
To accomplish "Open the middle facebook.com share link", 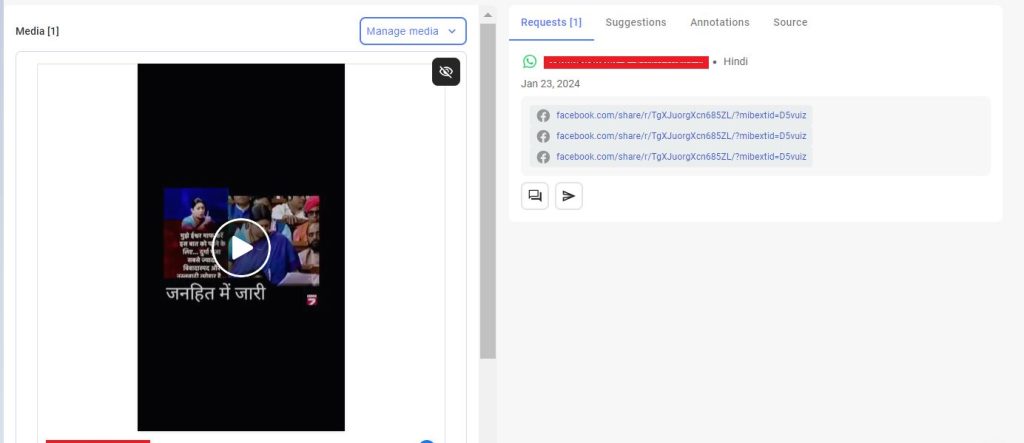I will click(681, 136).
